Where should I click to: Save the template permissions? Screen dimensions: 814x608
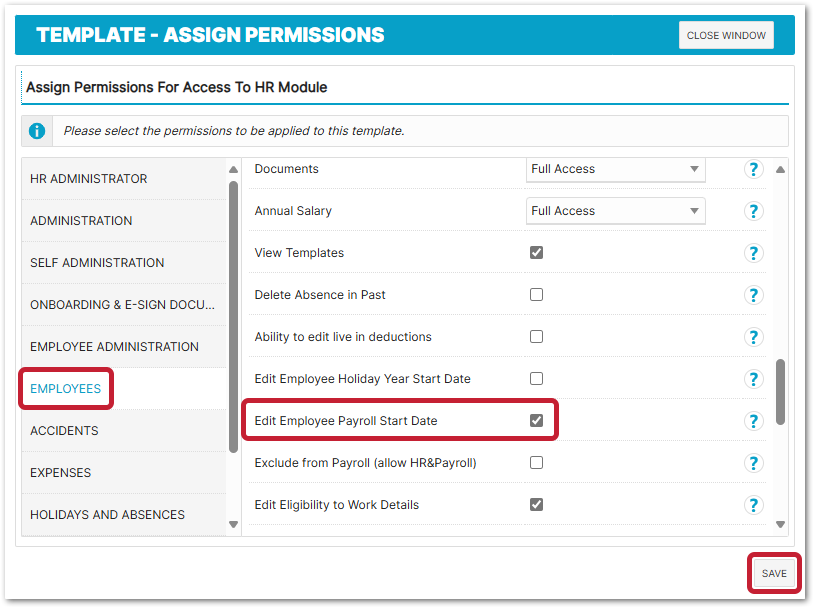tap(774, 574)
